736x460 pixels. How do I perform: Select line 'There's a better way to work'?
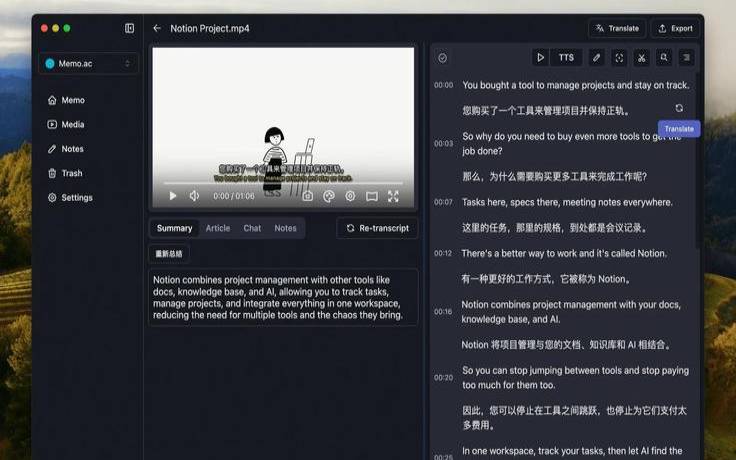(564, 253)
